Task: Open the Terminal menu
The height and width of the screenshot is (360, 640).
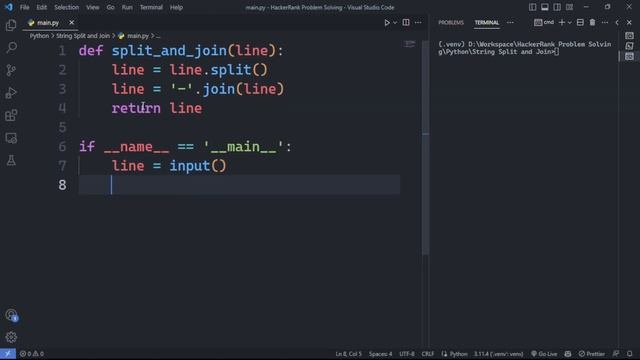Action: click(x=151, y=7)
